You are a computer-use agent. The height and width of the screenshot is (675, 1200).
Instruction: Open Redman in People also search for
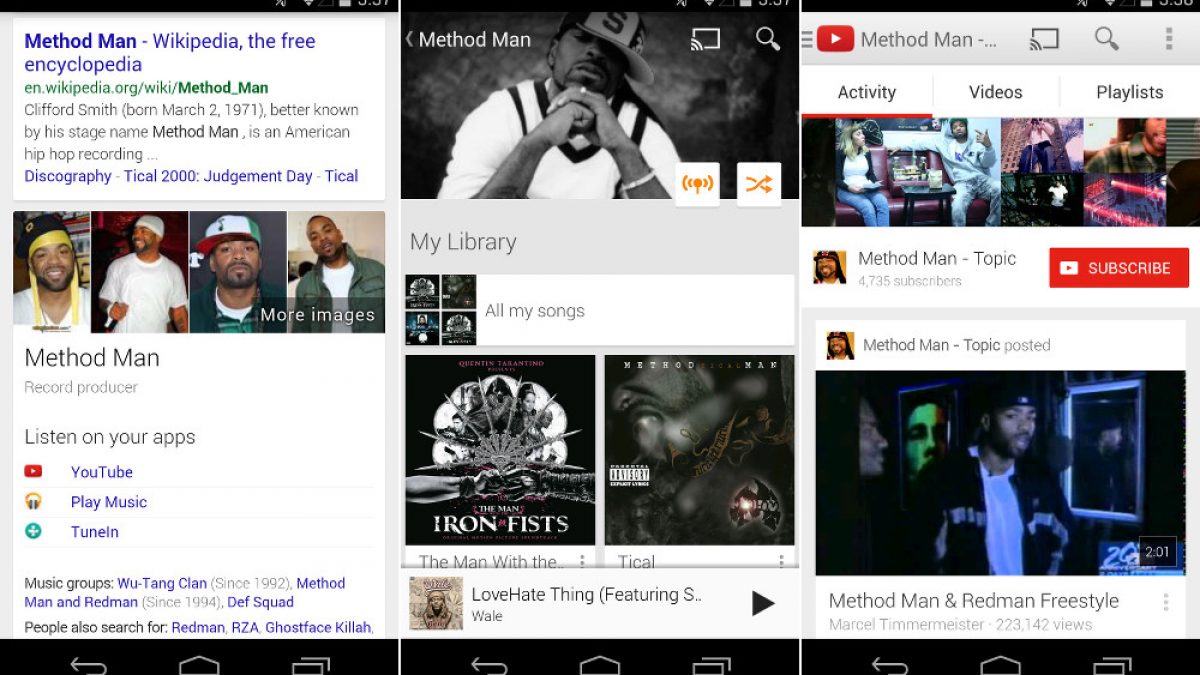[x=198, y=628]
